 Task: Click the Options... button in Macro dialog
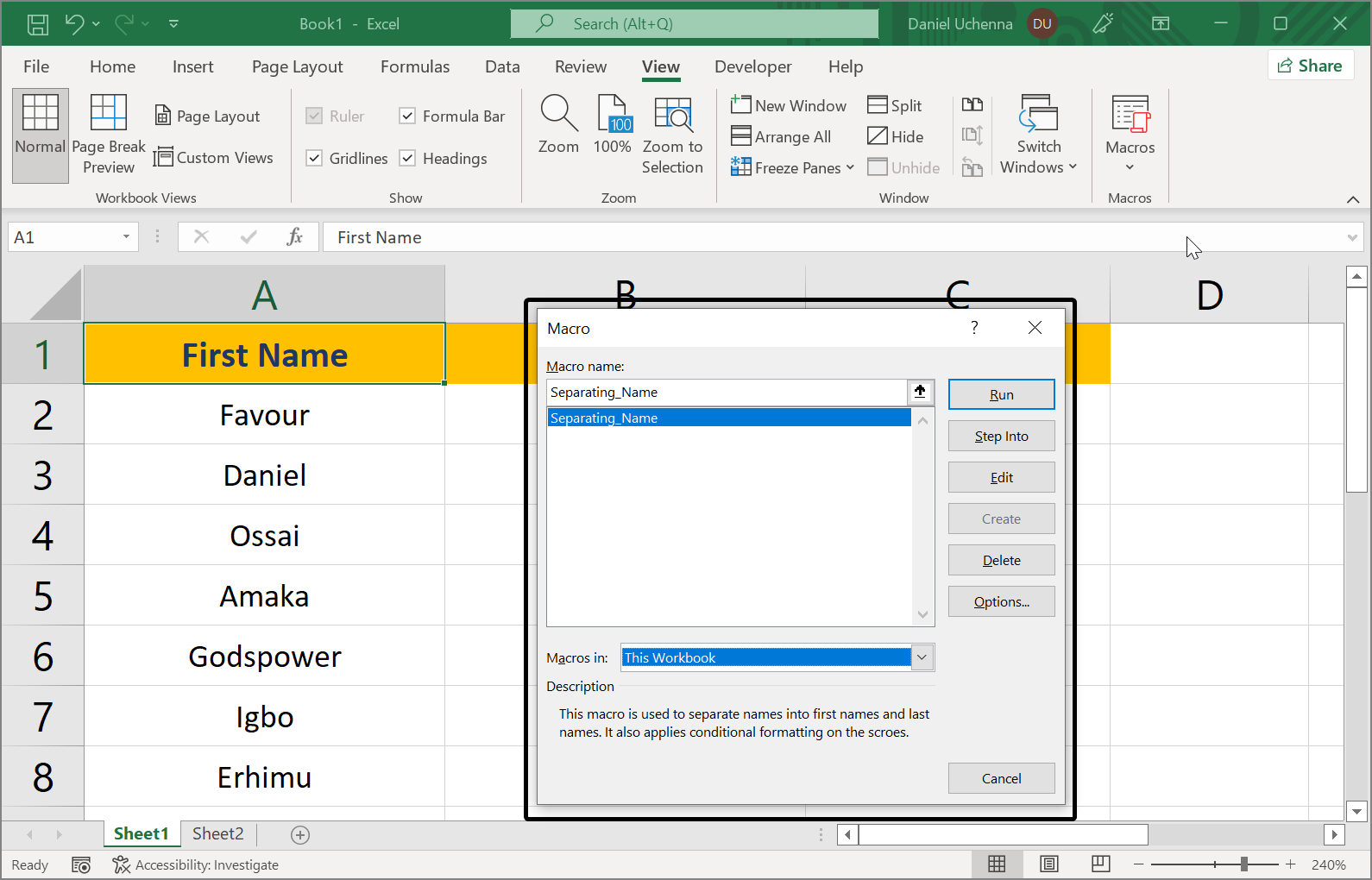click(1001, 601)
